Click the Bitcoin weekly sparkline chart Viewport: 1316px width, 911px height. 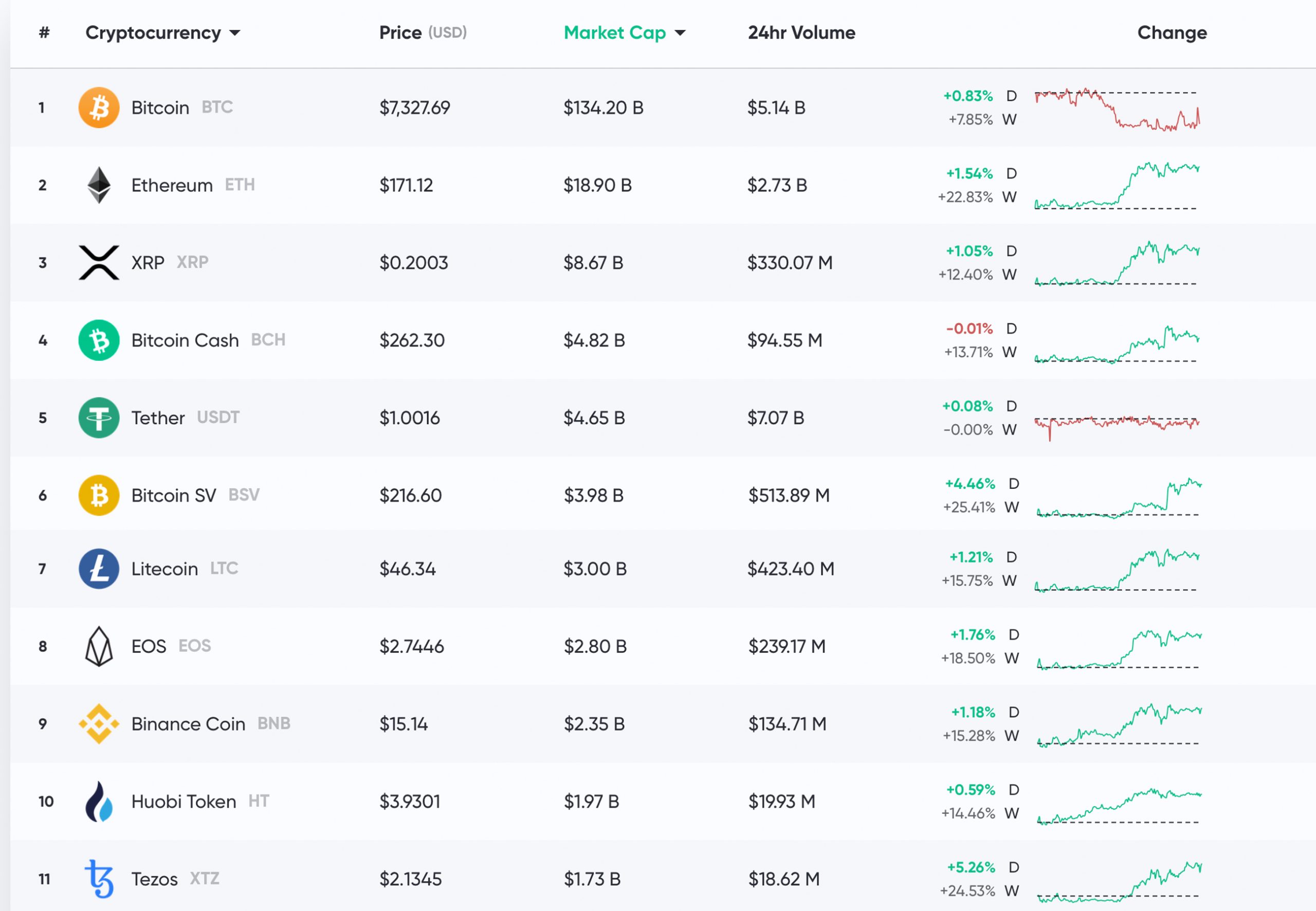(x=1118, y=110)
